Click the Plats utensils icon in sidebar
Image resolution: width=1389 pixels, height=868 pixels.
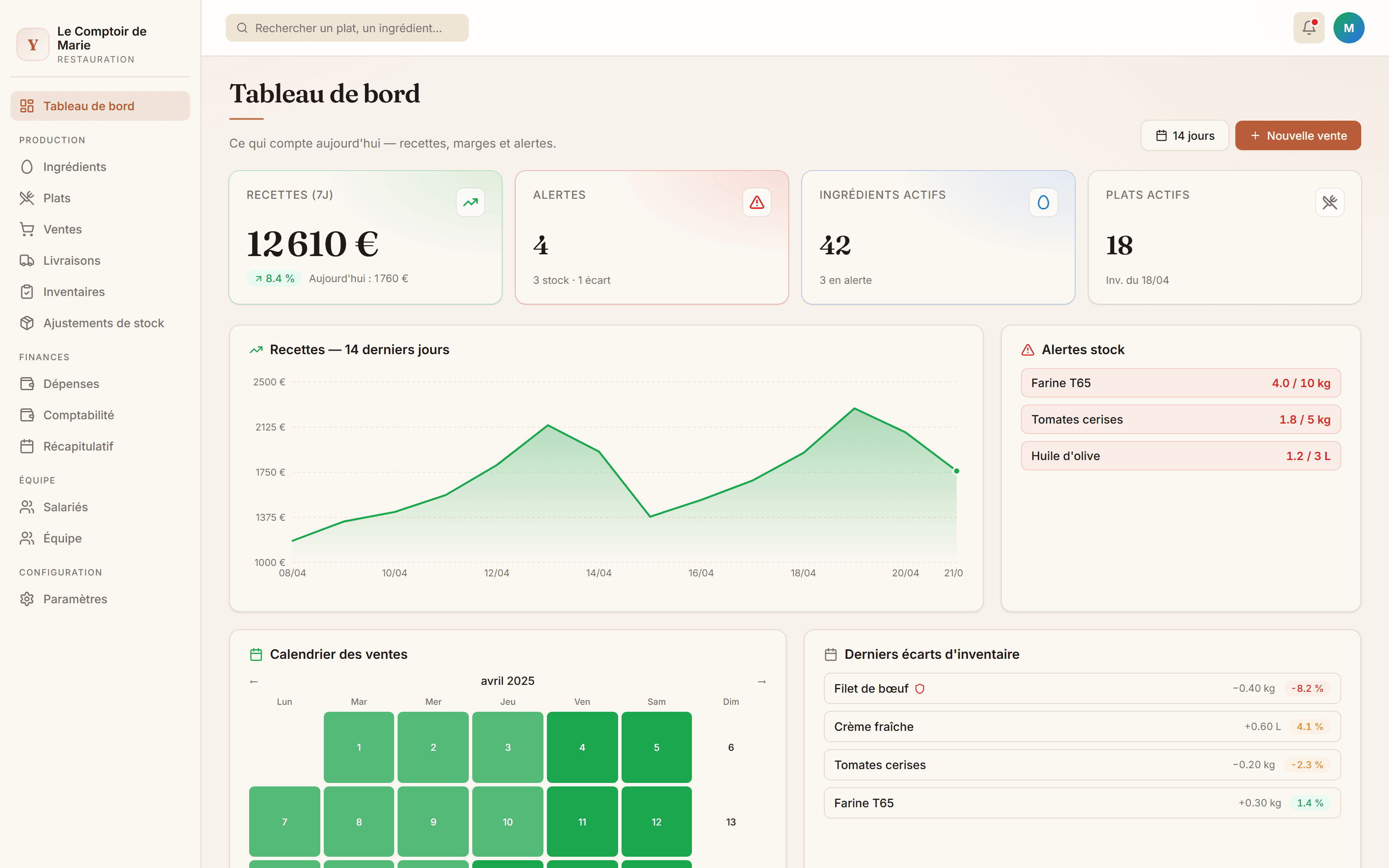tap(27, 198)
